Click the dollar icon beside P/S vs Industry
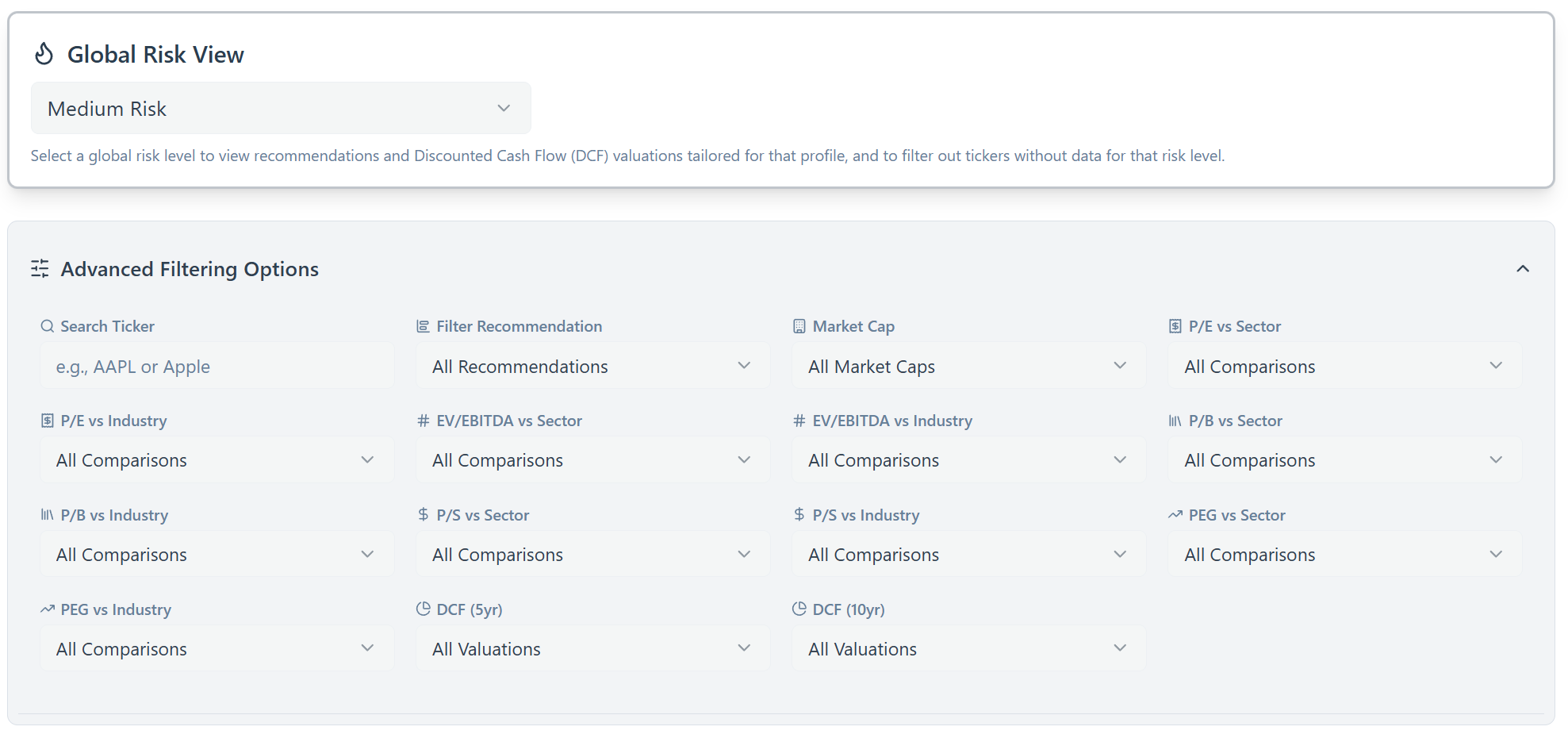This screenshot has height=738, width=1568. pyautogui.click(x=799, y=515)
